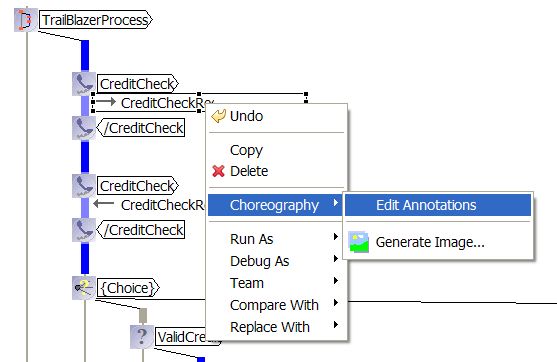The height and width of the screenshot is (362, 557).
Task: Click the Generate Image picture icon
Action: click(x=358, y=242)
